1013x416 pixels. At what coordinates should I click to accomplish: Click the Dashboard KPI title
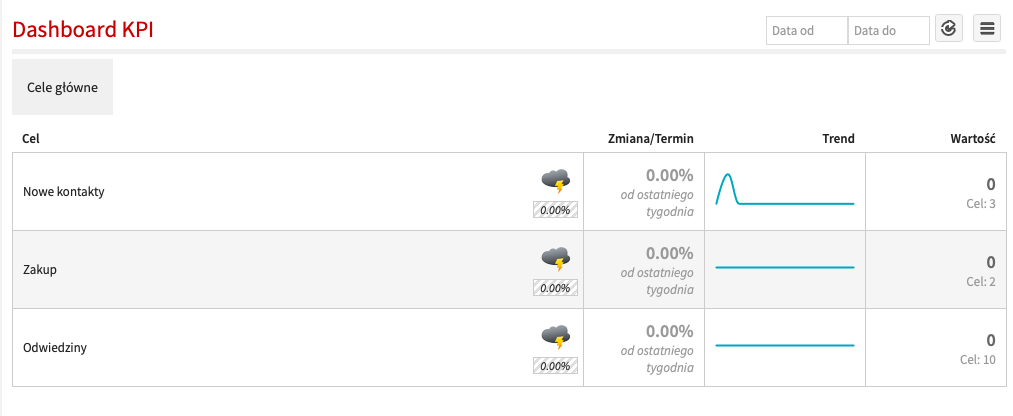point(82,30)
